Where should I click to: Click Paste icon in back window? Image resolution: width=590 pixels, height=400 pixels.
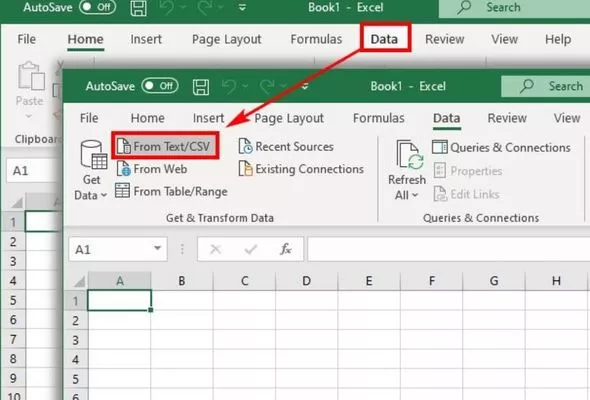tap(31, 76)
